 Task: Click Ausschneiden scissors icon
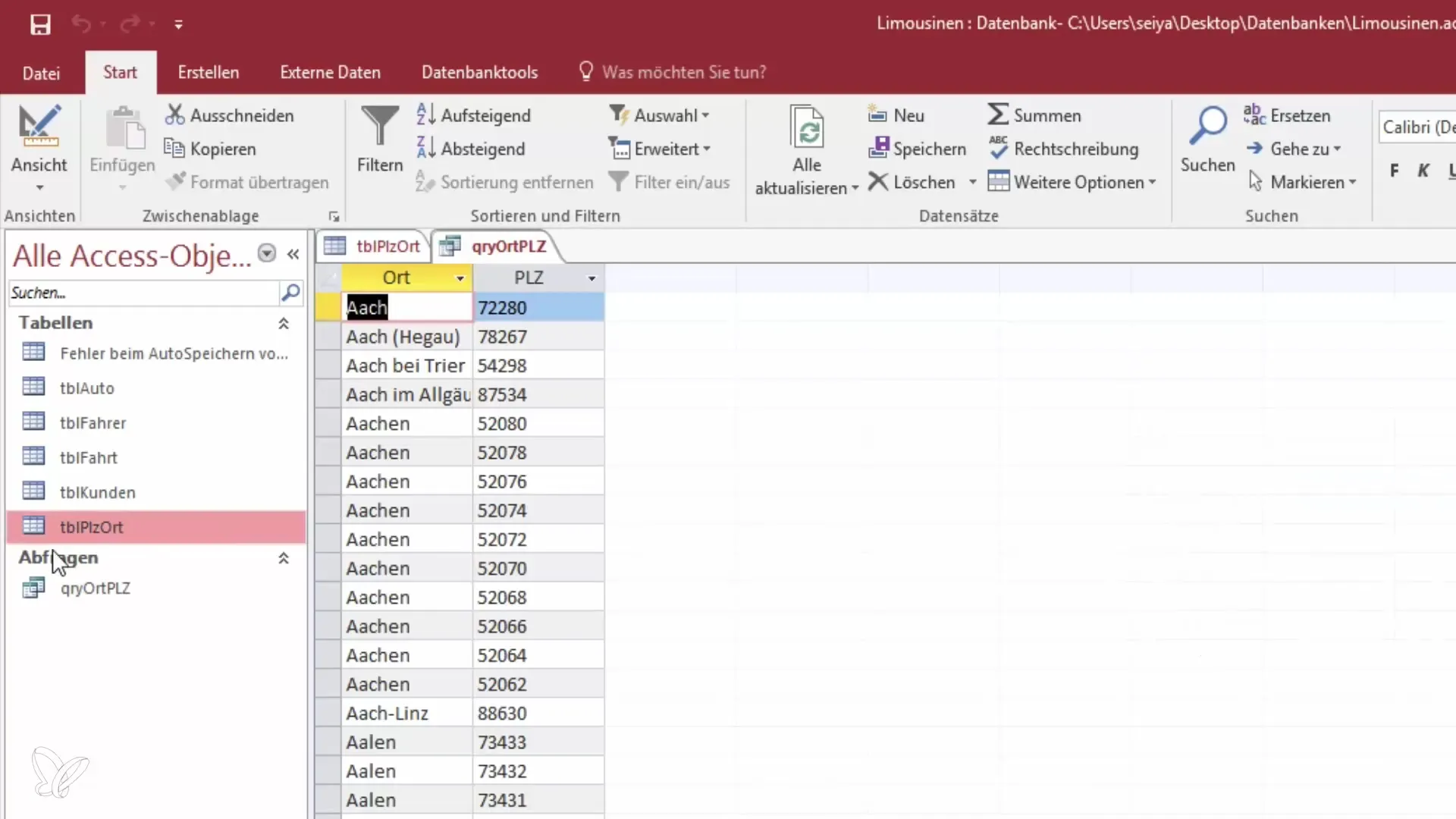[x=175, y=115]
